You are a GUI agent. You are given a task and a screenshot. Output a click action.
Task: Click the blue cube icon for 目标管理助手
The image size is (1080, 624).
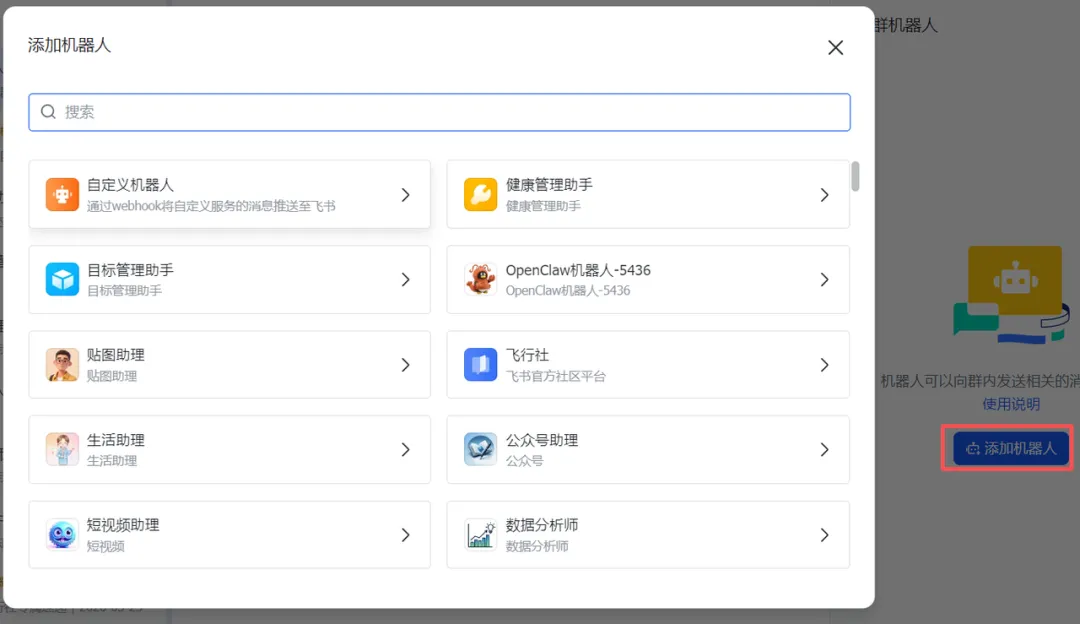(62, 280)
